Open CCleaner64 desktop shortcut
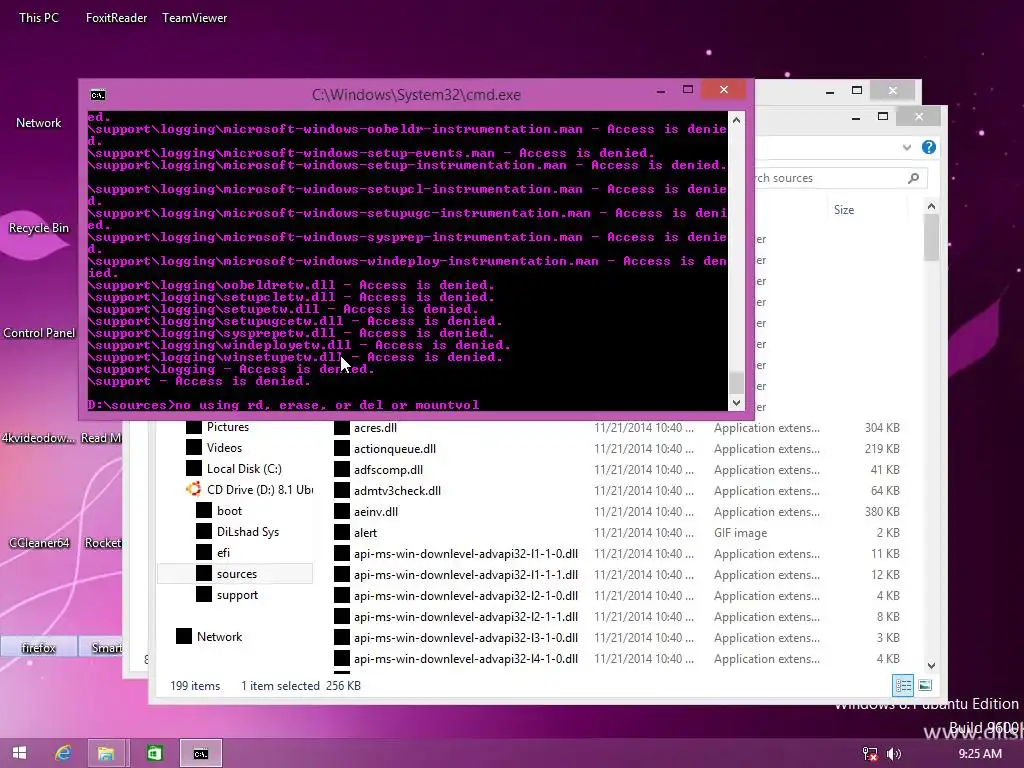Viewport: 1024px width, 768px height. pos(39,543)
